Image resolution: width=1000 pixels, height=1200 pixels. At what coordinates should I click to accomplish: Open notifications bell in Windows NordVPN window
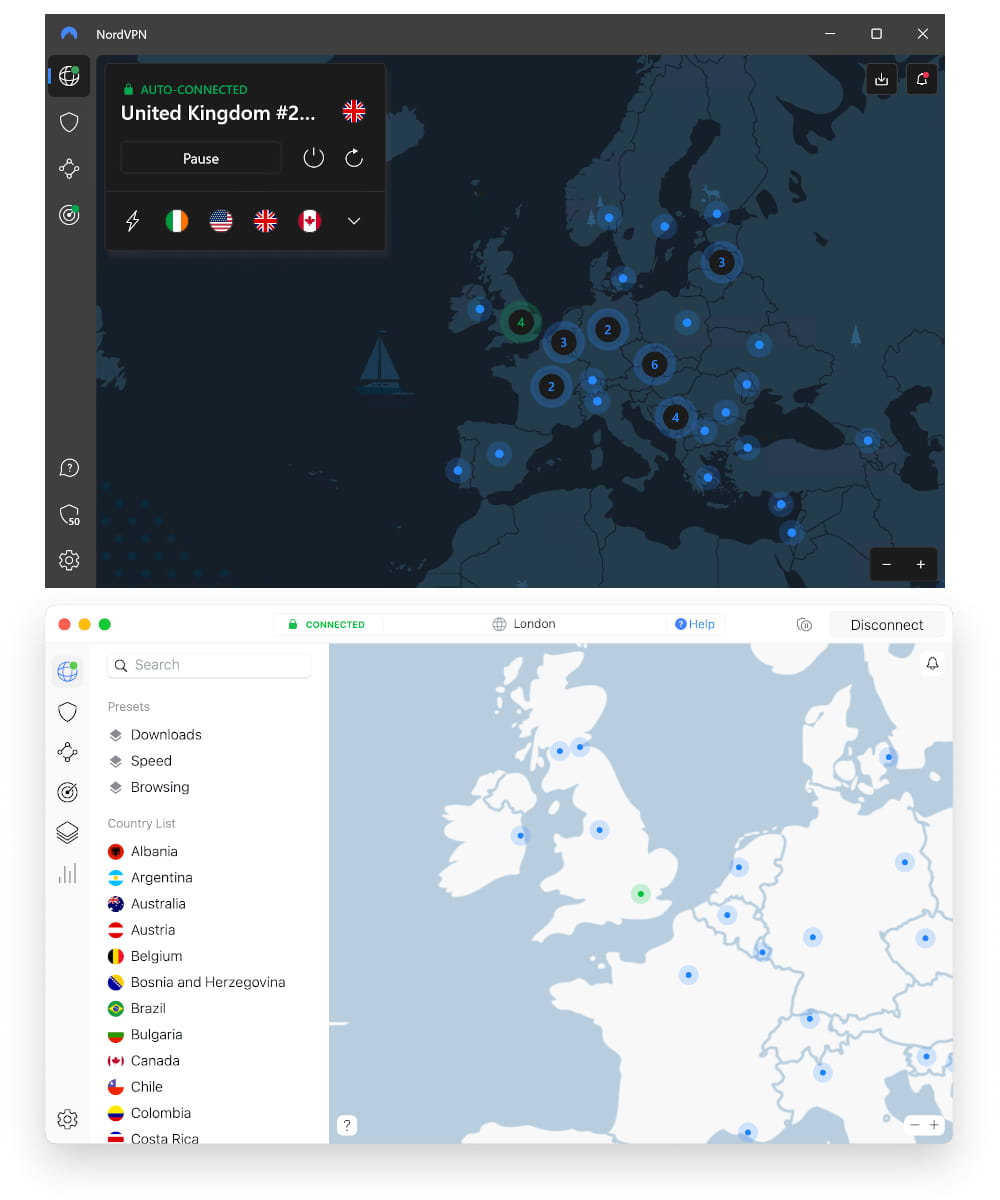tap(922, 79)
